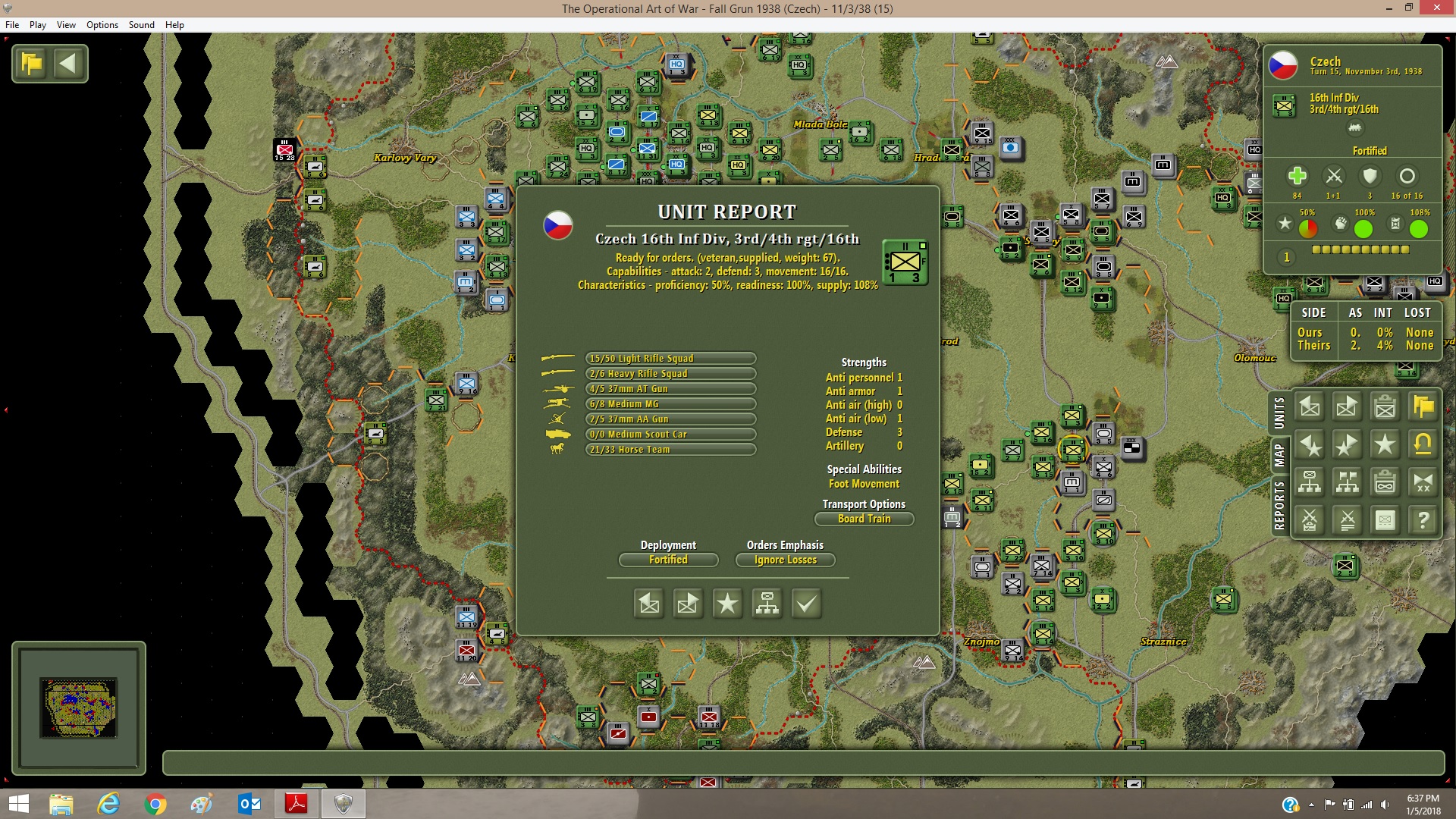Open the File menu
The image size is (1456, 819).
[12, 25]
